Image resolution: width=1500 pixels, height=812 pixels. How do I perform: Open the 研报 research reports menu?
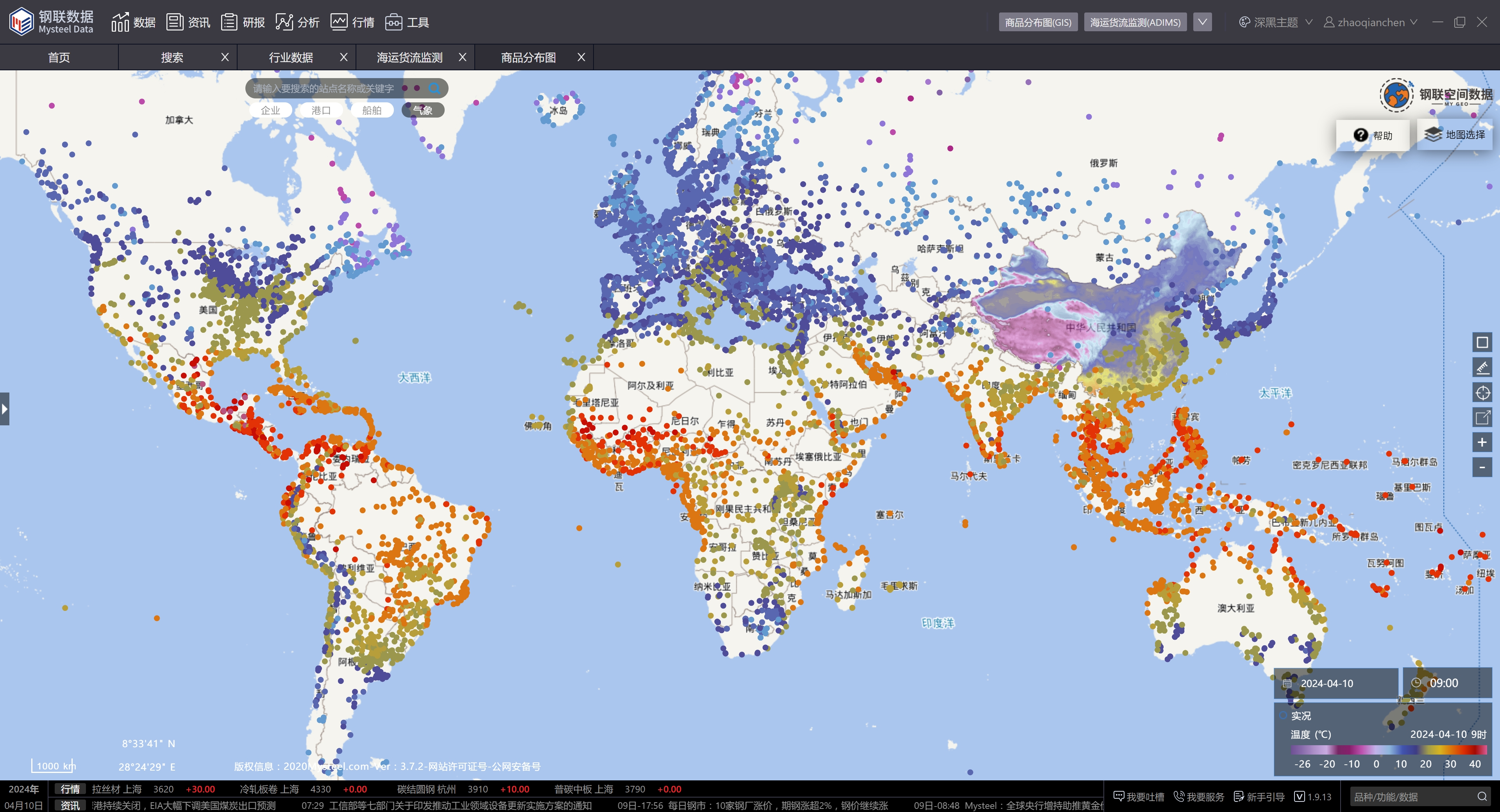(243, 22)
